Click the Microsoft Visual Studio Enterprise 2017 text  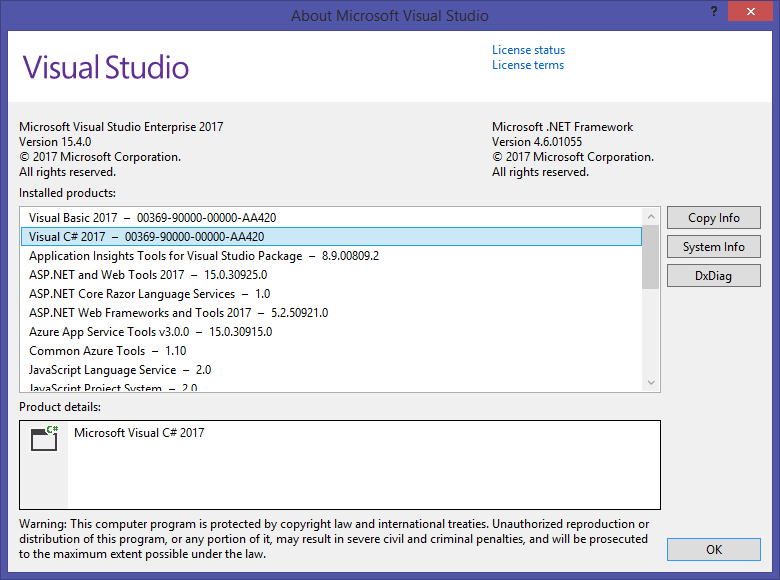tap(121, 127)
